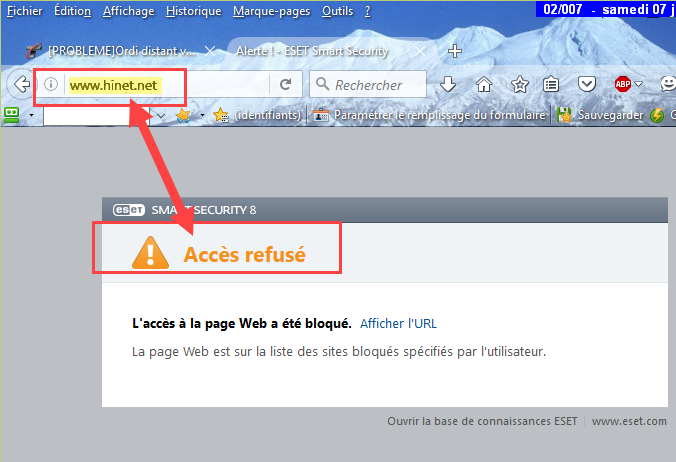Click the green lightning bolt icon
This screenshot has width=676, height=462.
tap(657, 115)
